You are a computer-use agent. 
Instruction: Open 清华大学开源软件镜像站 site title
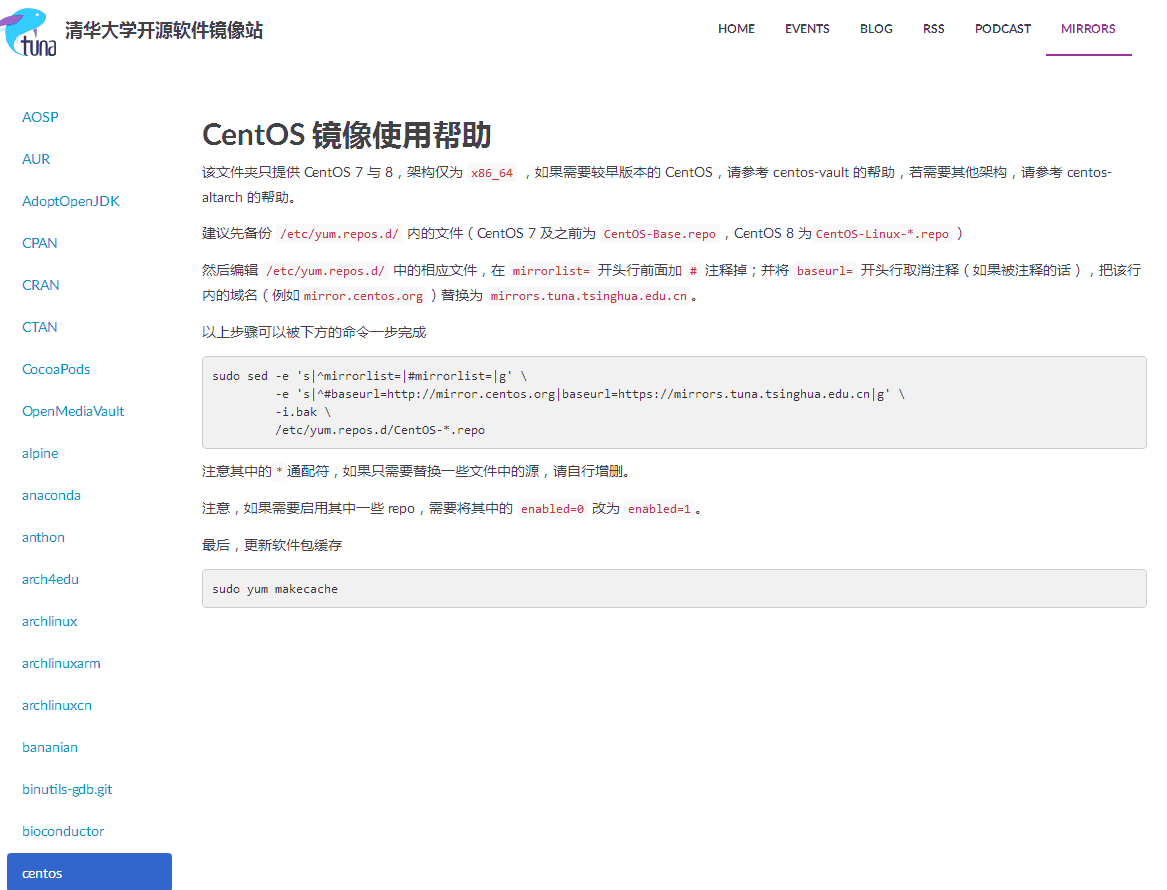[164, 31]
